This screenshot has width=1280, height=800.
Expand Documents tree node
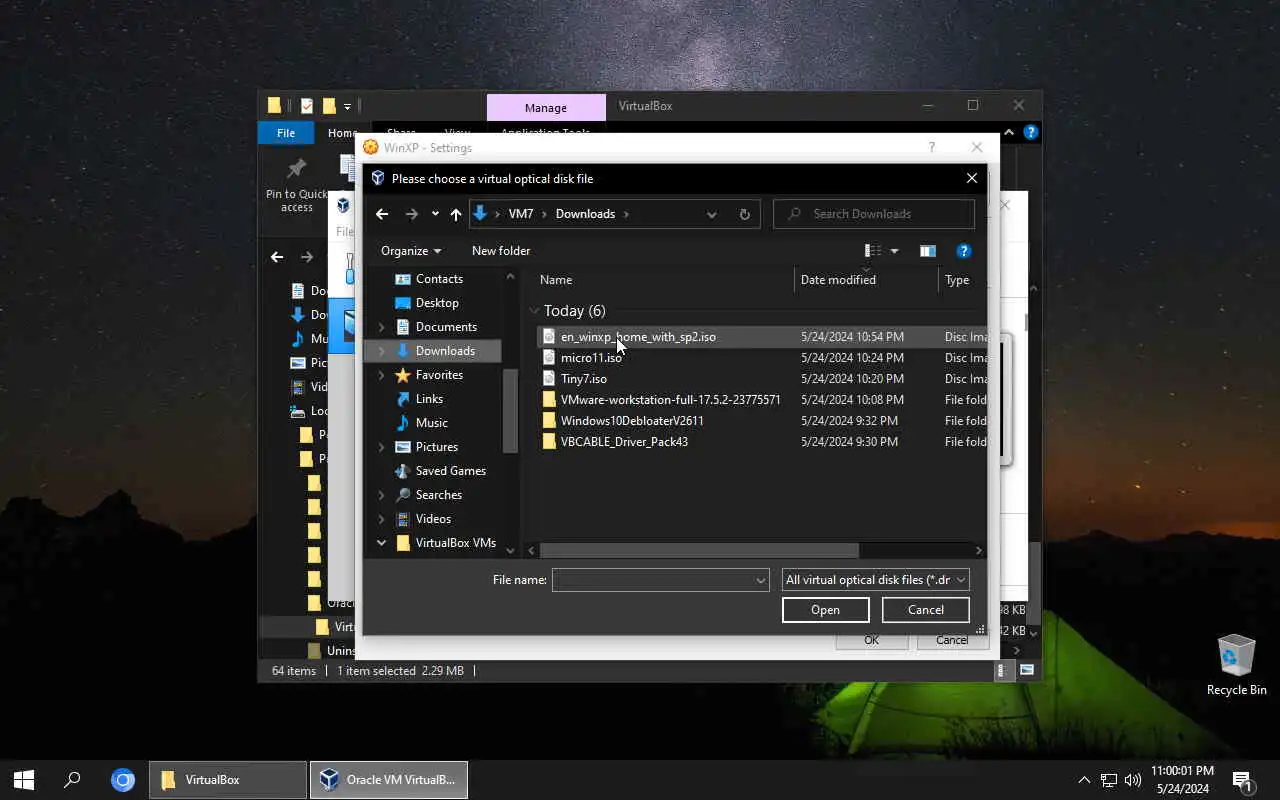381,327
